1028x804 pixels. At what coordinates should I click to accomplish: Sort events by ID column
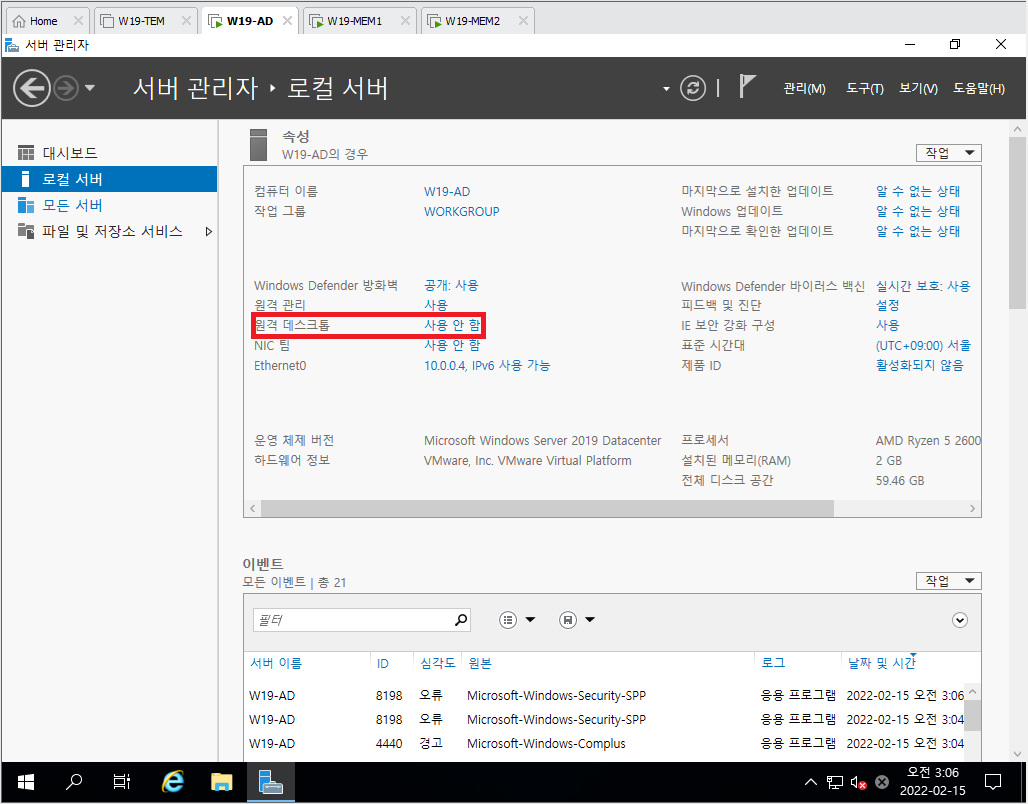coord(383,663)
